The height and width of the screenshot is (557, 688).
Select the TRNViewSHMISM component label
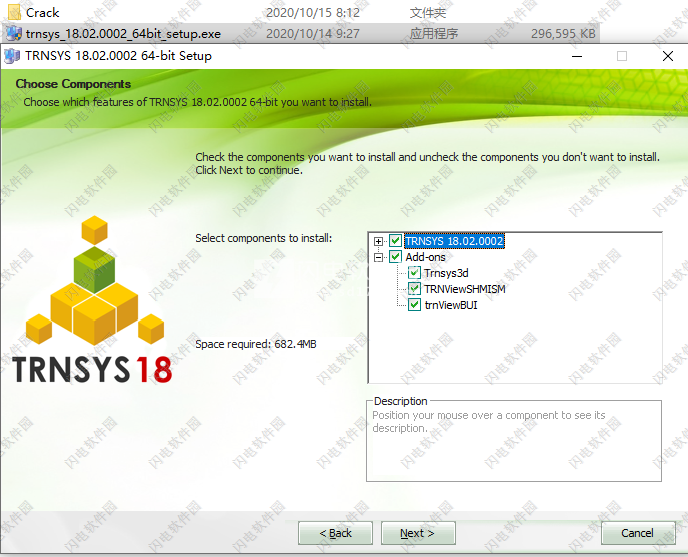[x=465, y=289]
